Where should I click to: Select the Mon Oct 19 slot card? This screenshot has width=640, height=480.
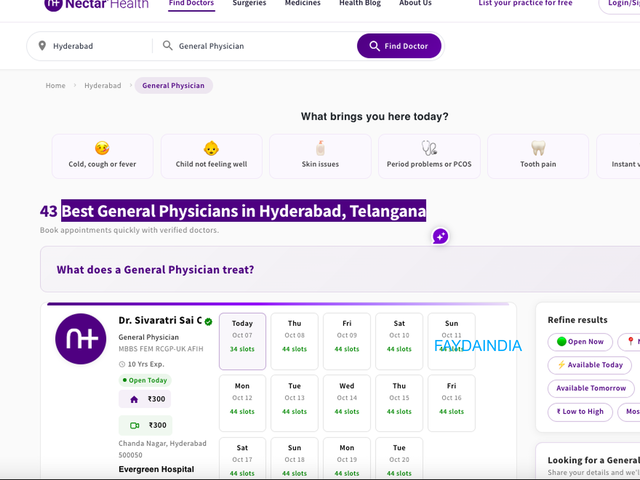click(x=347, y=458)
